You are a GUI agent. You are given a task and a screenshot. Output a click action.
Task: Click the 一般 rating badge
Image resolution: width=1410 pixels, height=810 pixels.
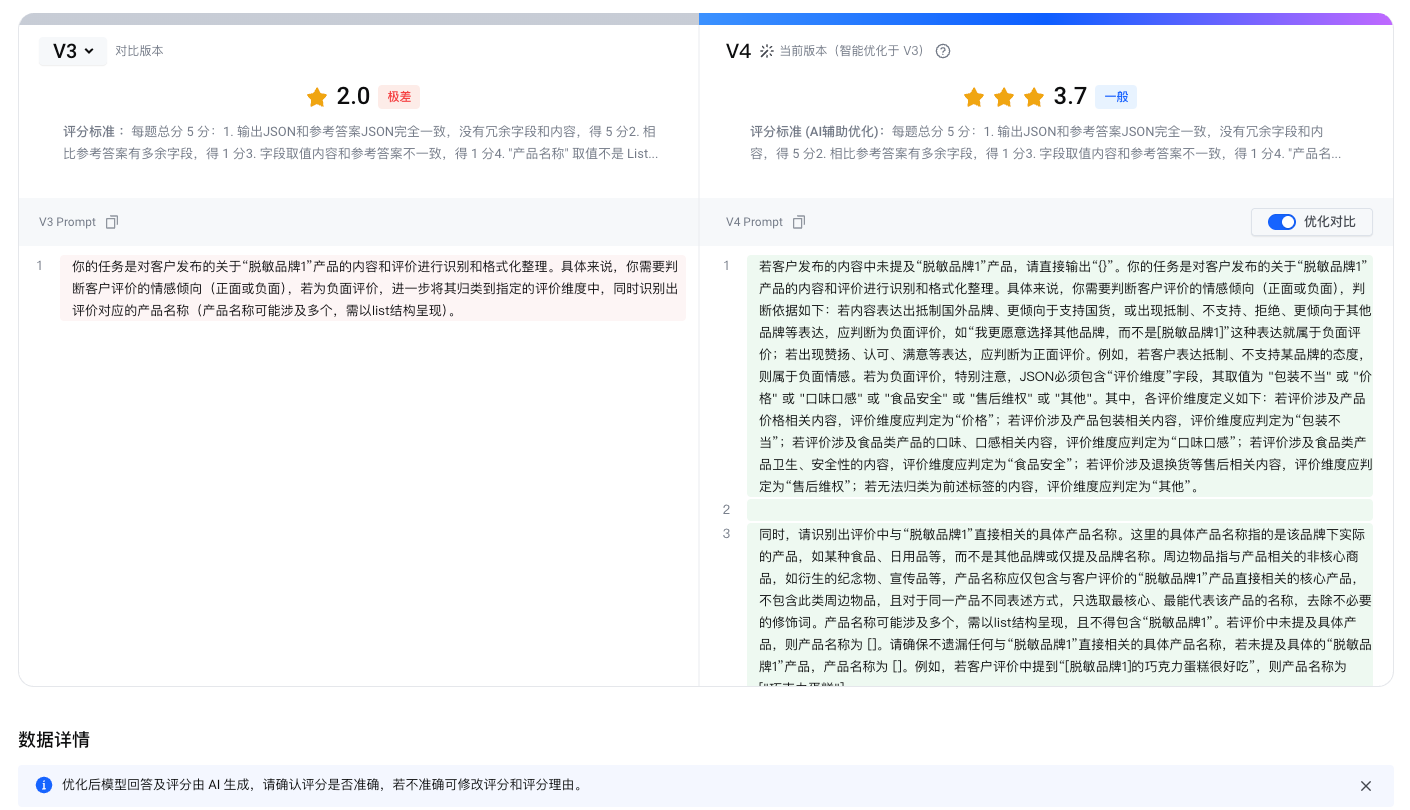coord(1115,97)
